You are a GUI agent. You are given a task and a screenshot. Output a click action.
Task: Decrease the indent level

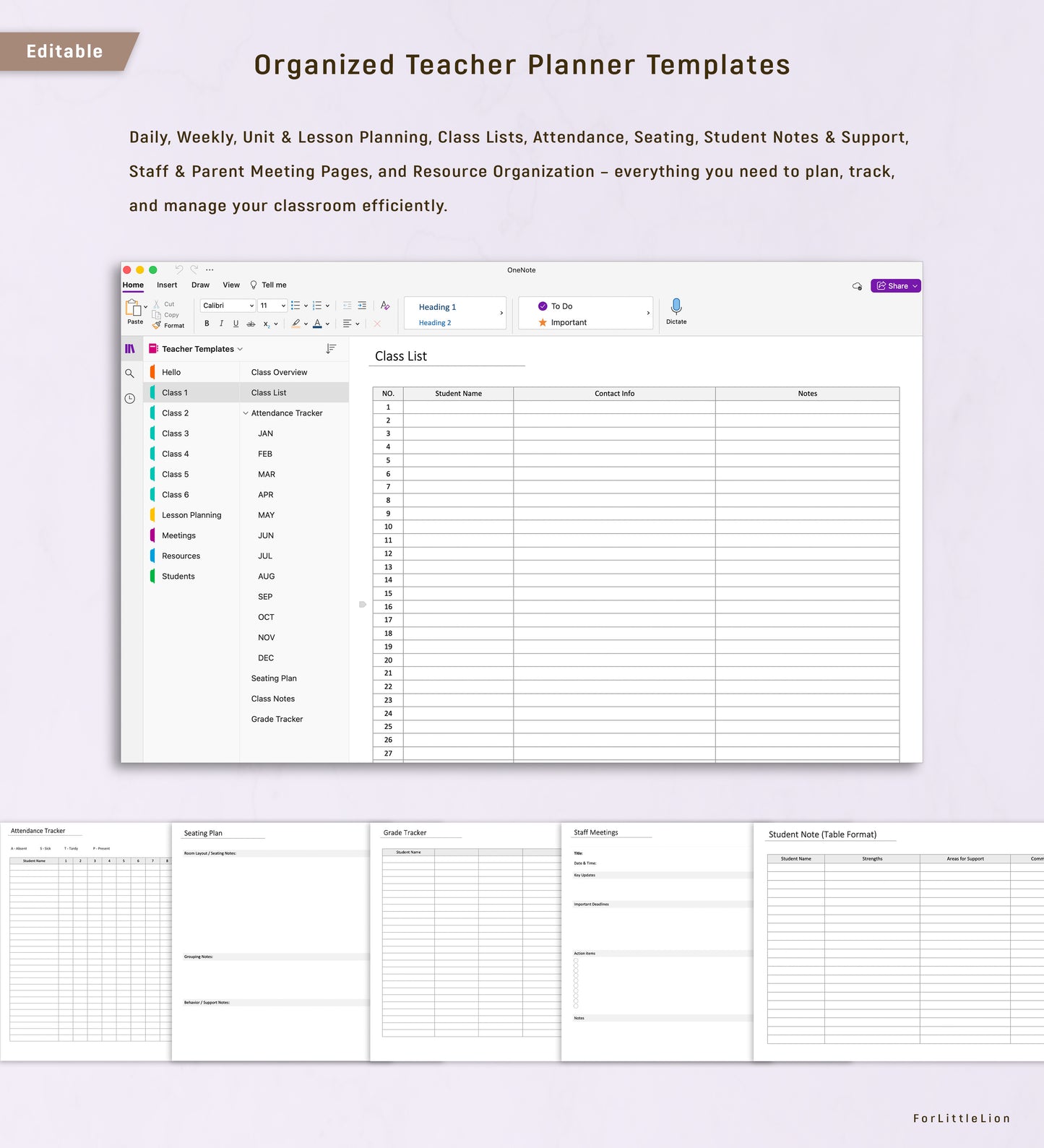pos(347,306)
